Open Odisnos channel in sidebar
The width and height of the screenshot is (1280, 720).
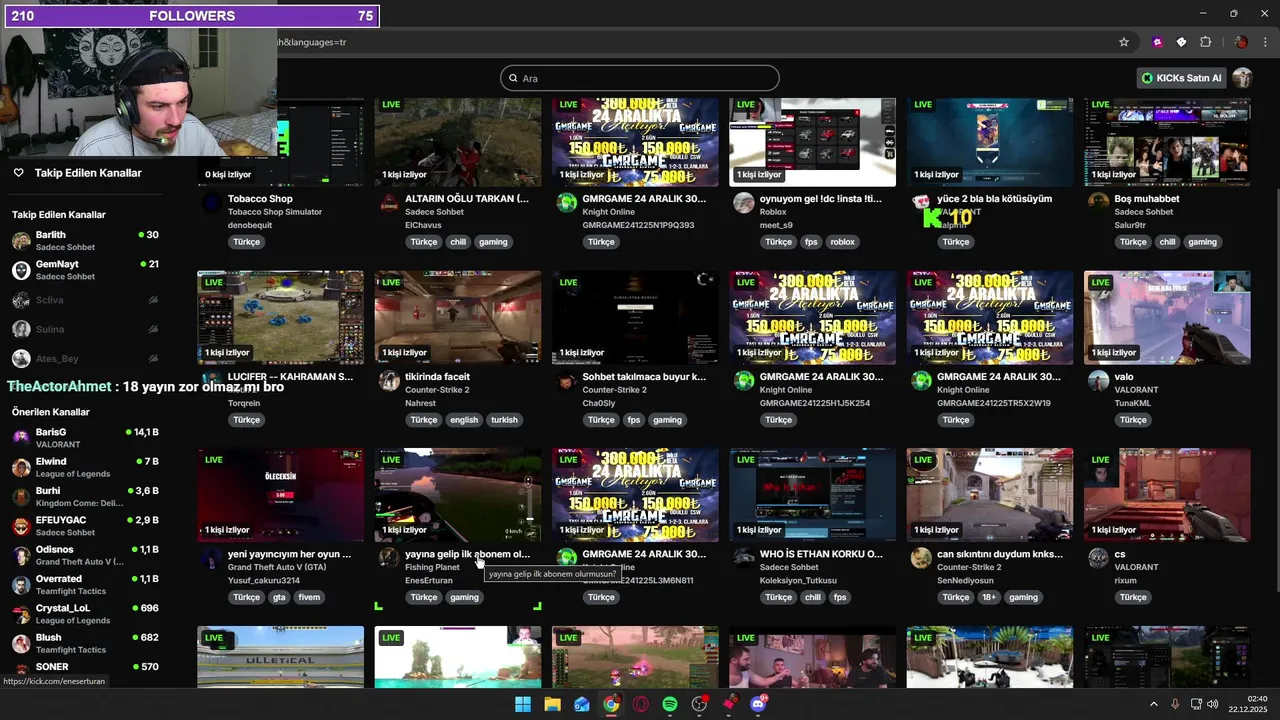85,555
